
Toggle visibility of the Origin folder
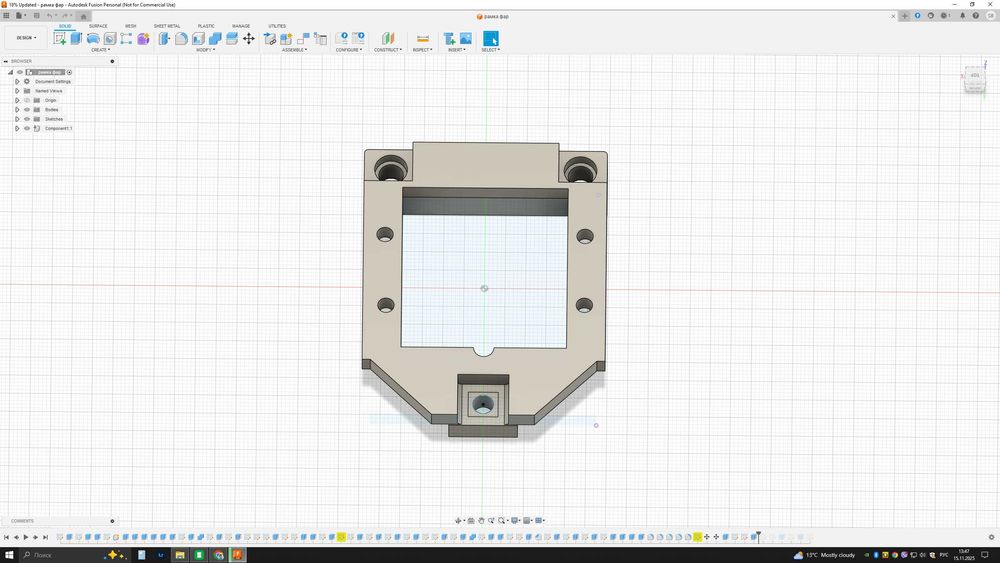(27, 100)
